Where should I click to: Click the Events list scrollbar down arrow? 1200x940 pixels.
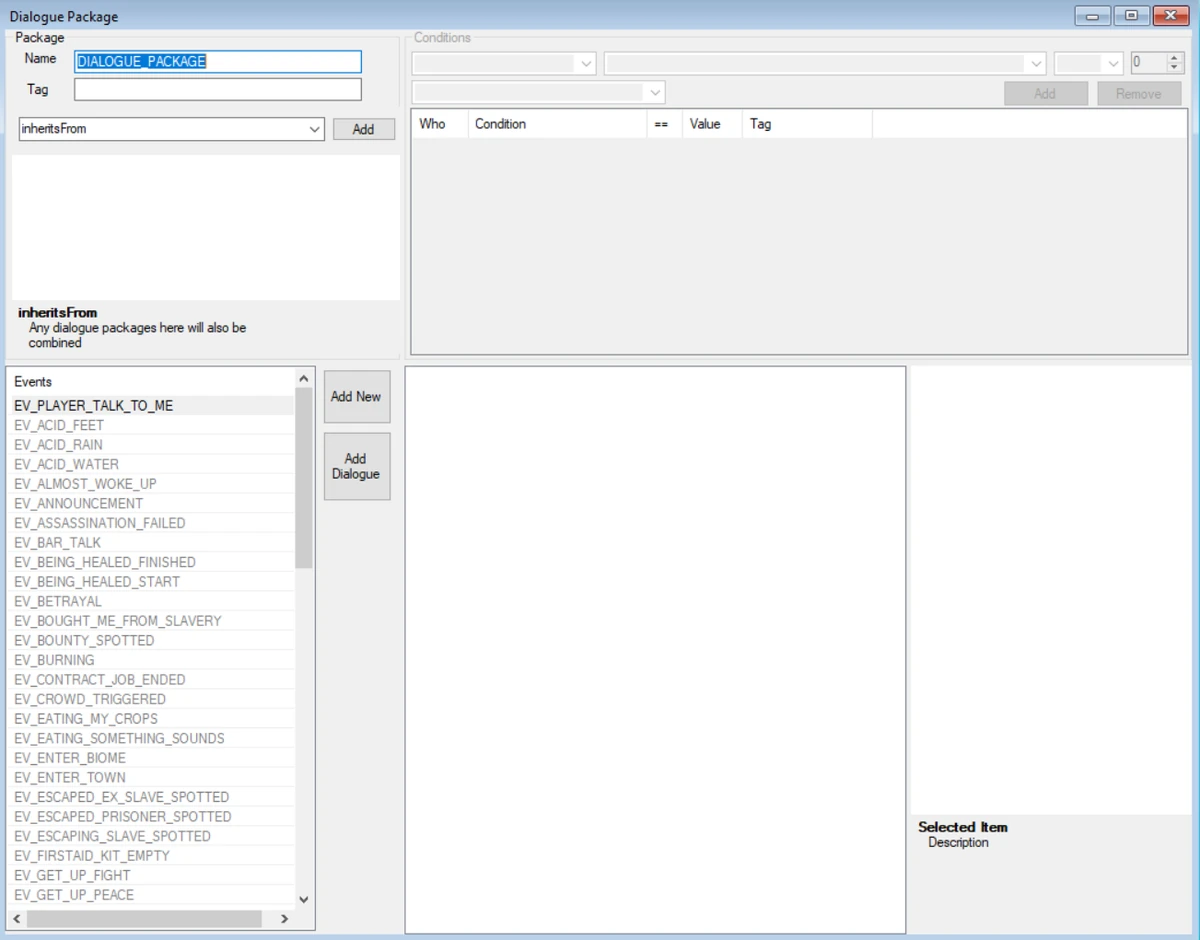coord(303,899)
